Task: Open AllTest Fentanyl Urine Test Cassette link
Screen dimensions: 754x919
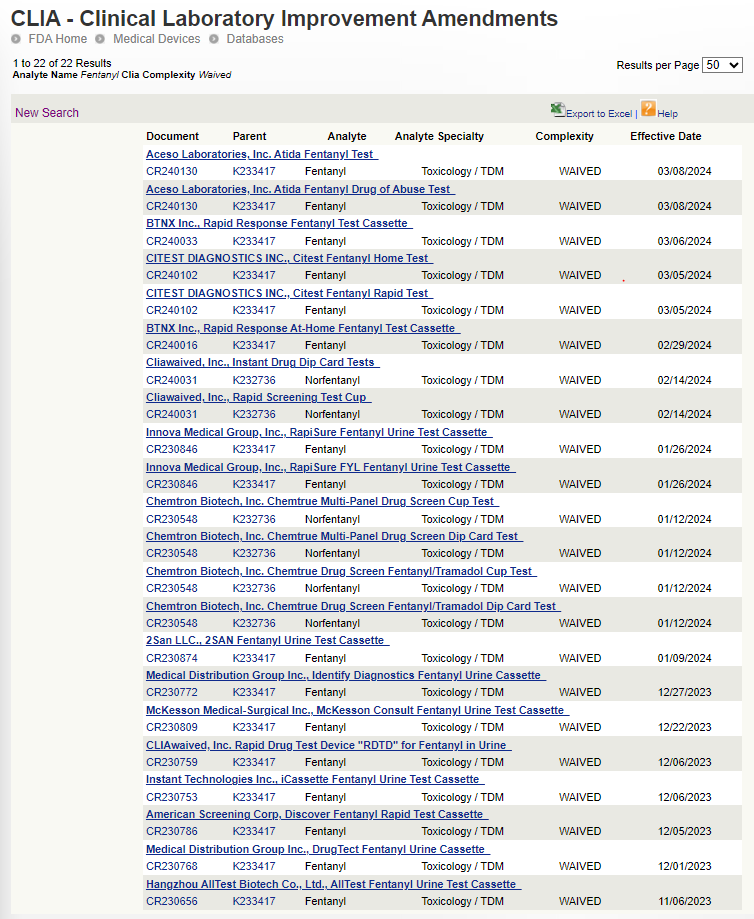Action: (331, 884)
